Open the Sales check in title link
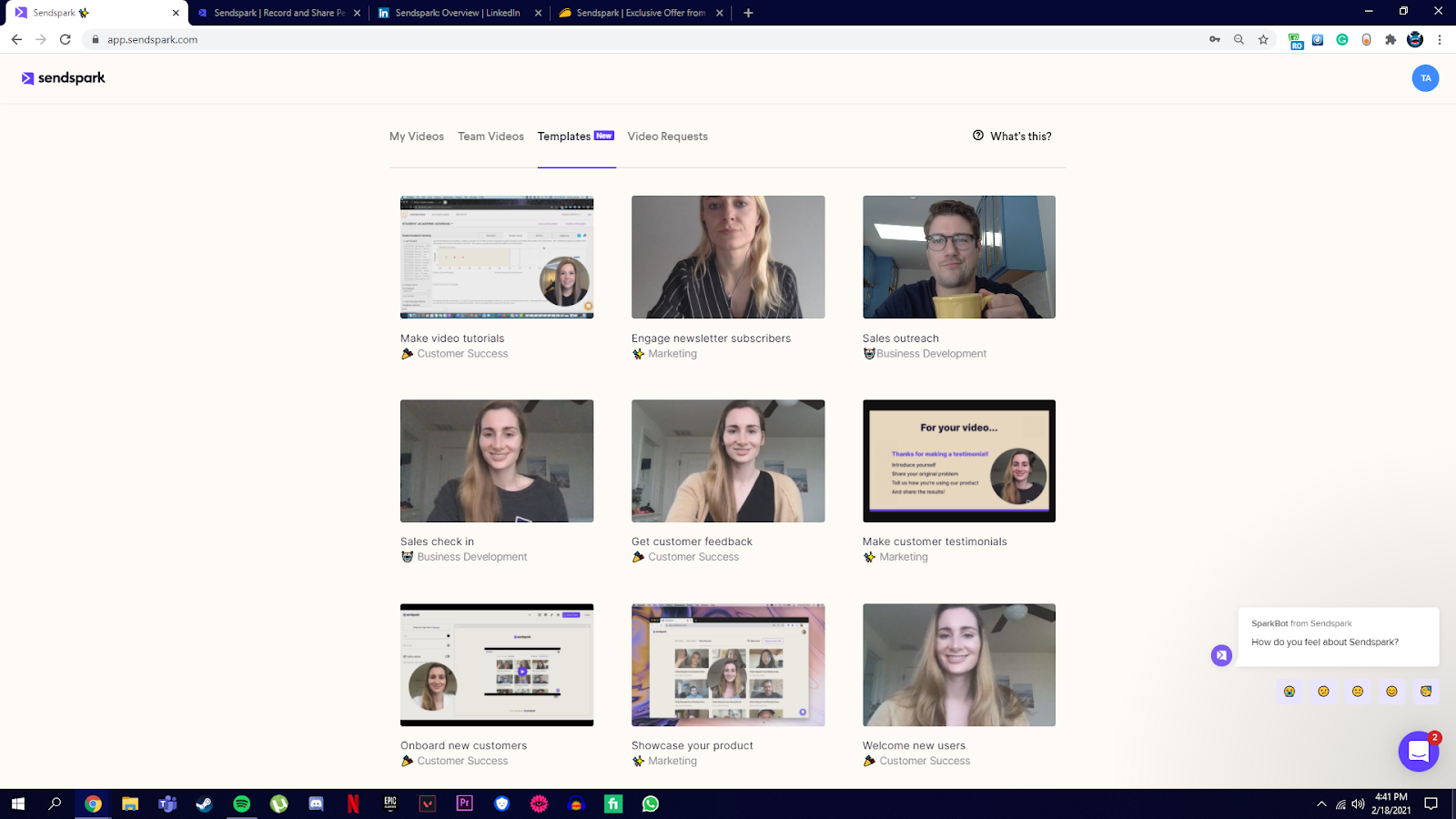 tap(437, 541)
